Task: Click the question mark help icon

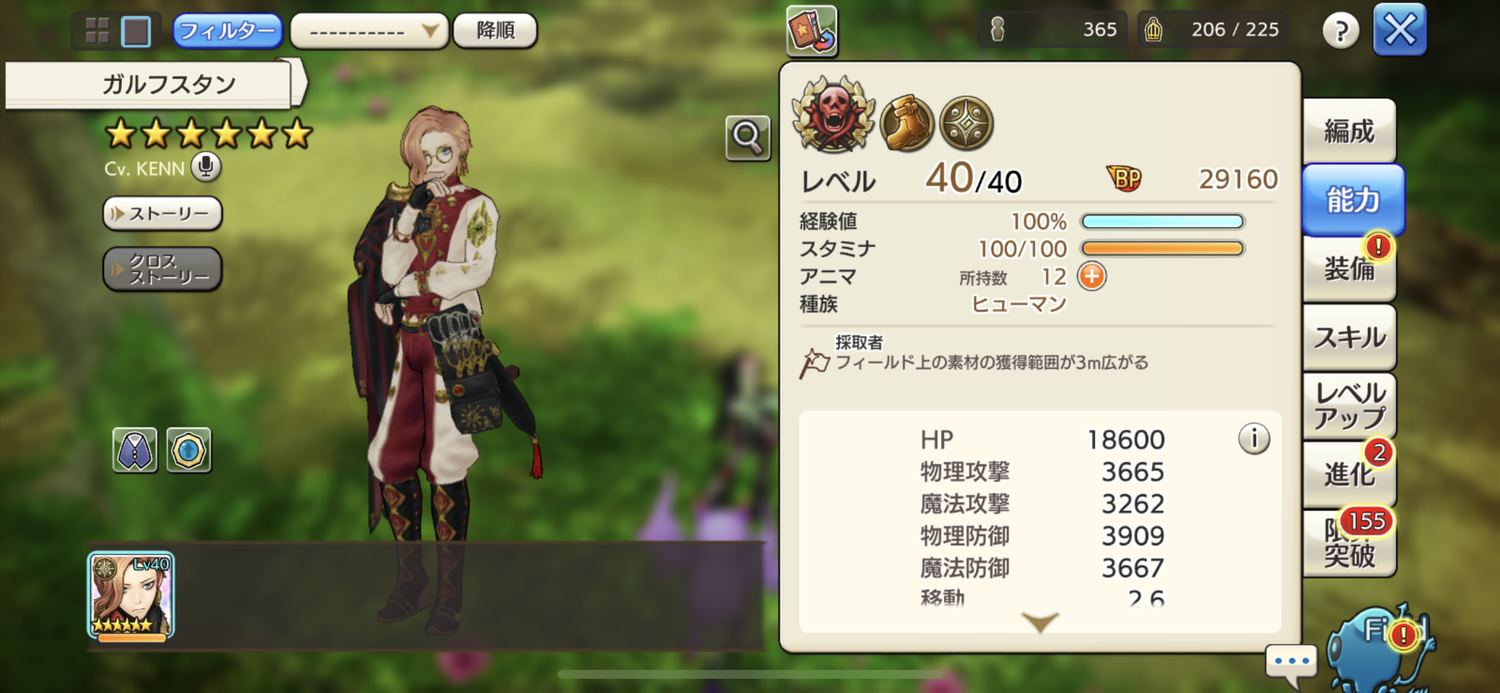Action: [1341, 31]
